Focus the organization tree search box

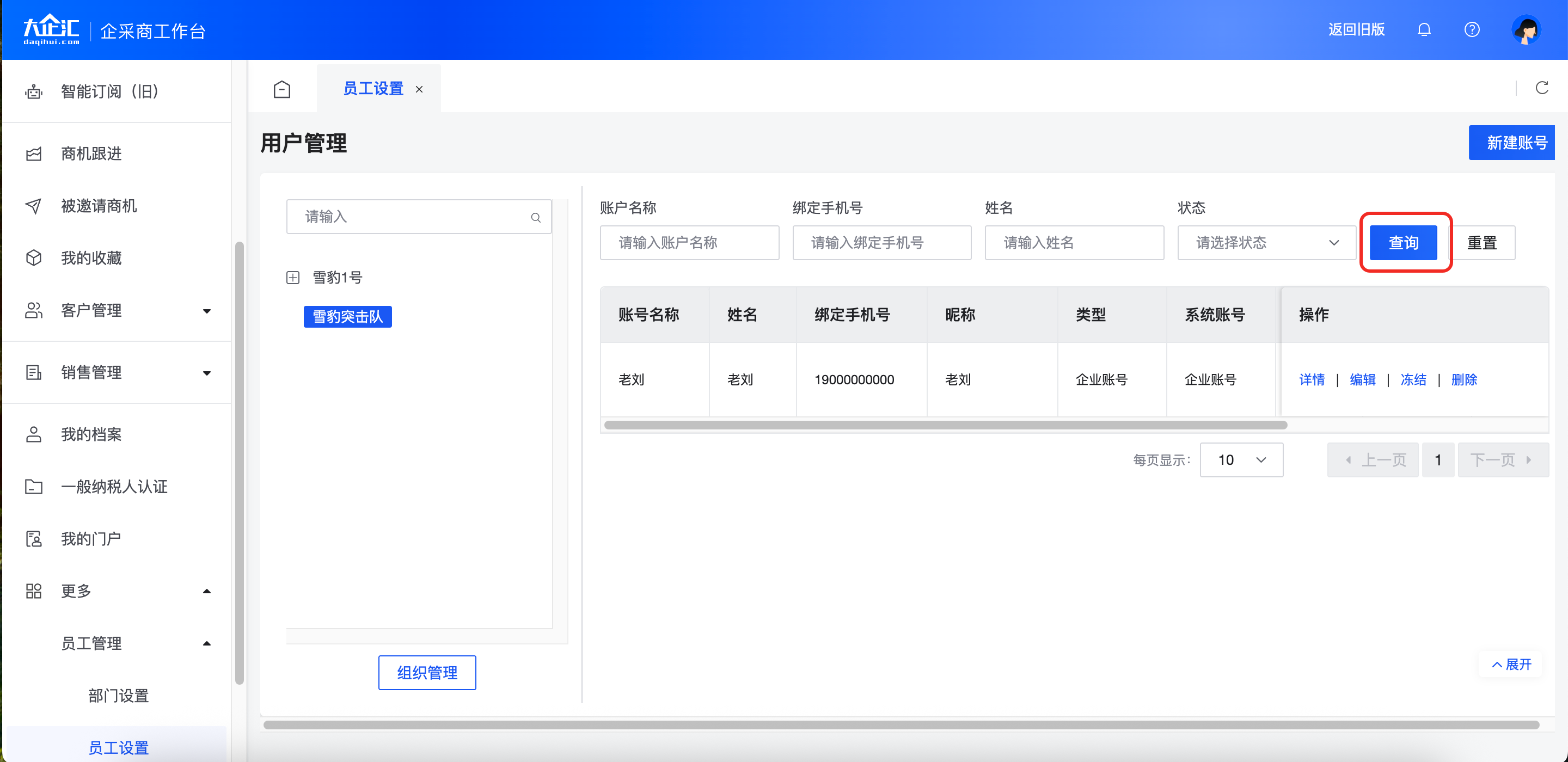419,217
